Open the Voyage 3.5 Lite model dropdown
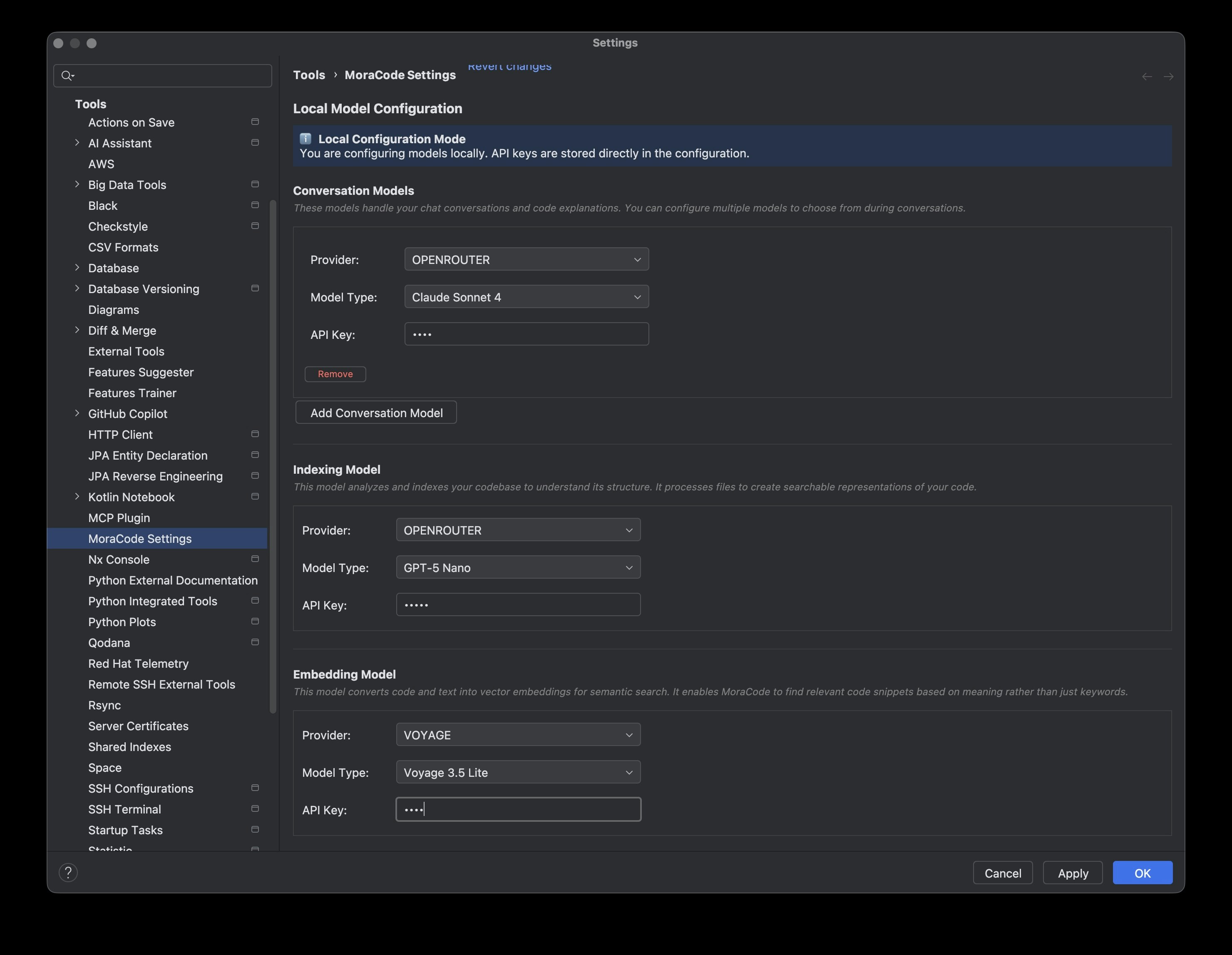The width and height of the screenshot is (1232, 955). point(518,772)
